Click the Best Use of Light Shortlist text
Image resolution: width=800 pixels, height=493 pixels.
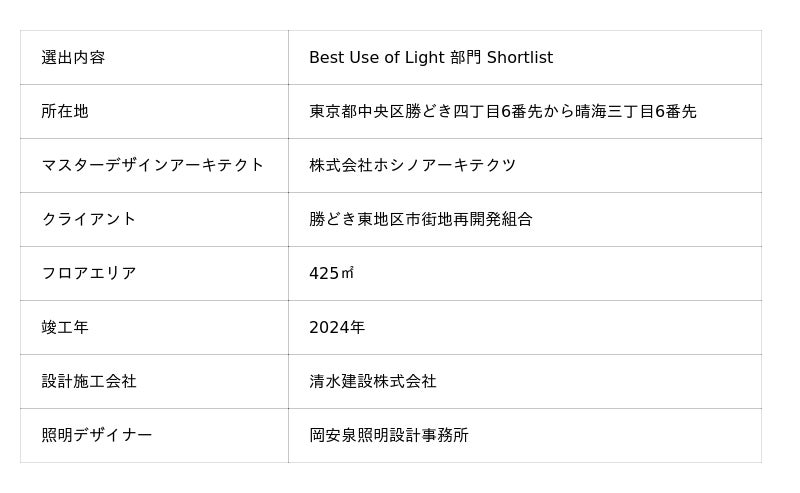coord(430,58)
